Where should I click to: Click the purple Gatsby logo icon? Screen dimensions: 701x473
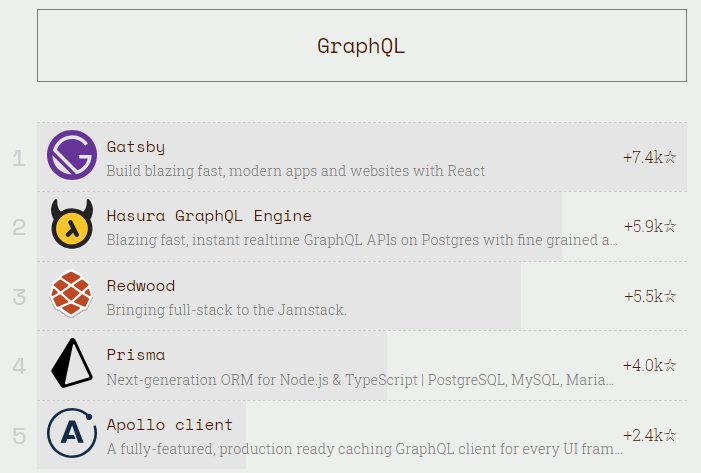pos(71,157)
